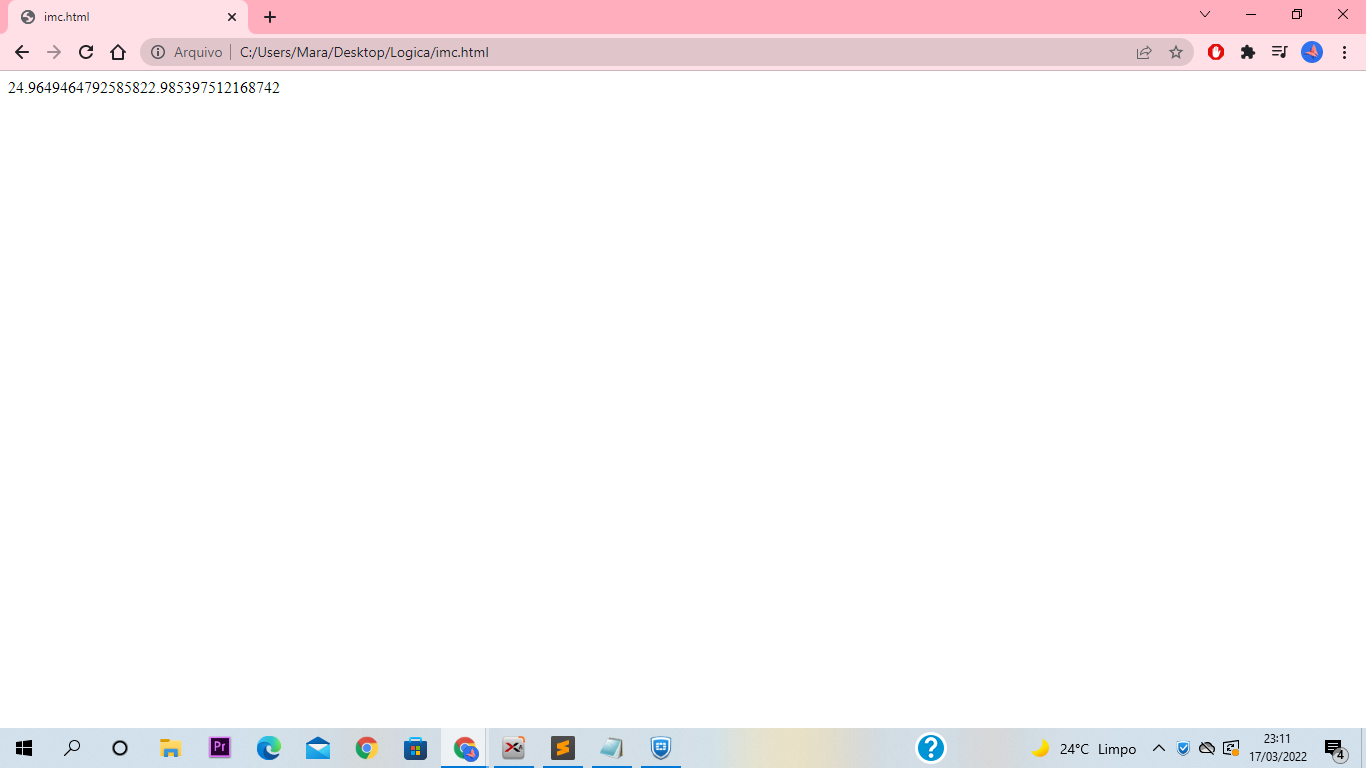Screen dimensions: 1366x768
Task: Minimize the Chrome window
Action: tap(1251, 14)
